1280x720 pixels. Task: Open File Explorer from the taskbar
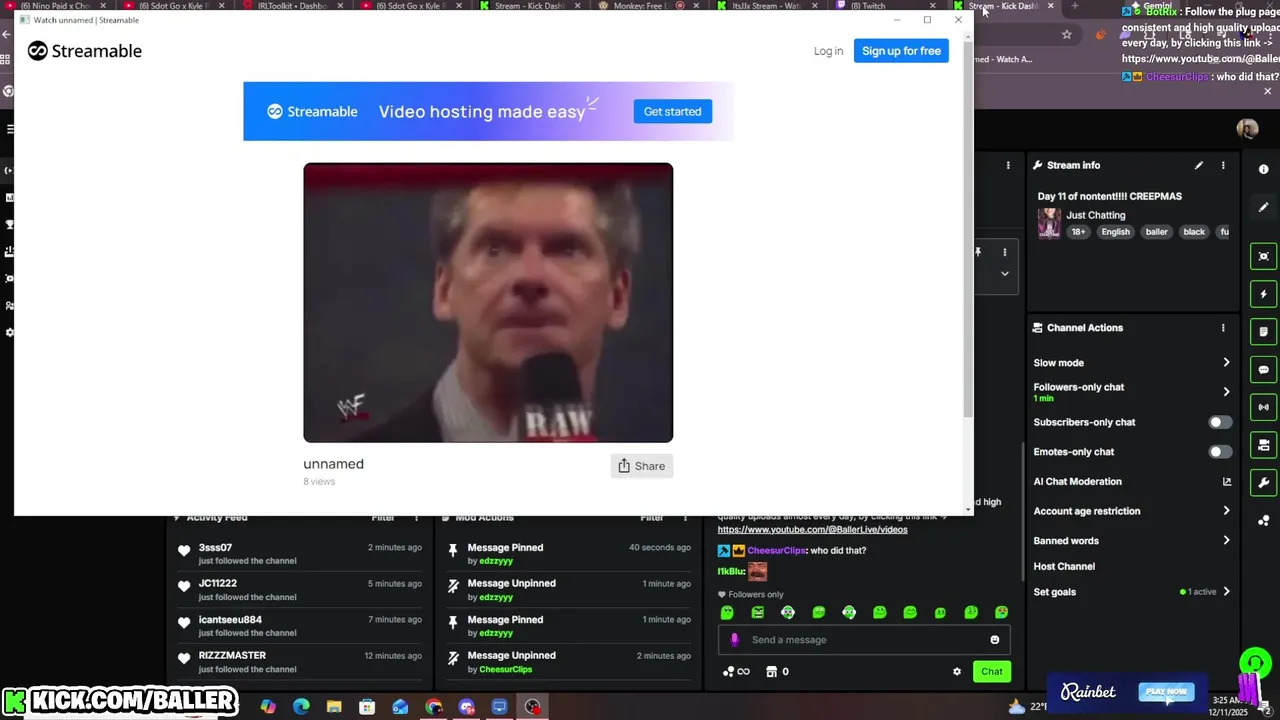334,707
